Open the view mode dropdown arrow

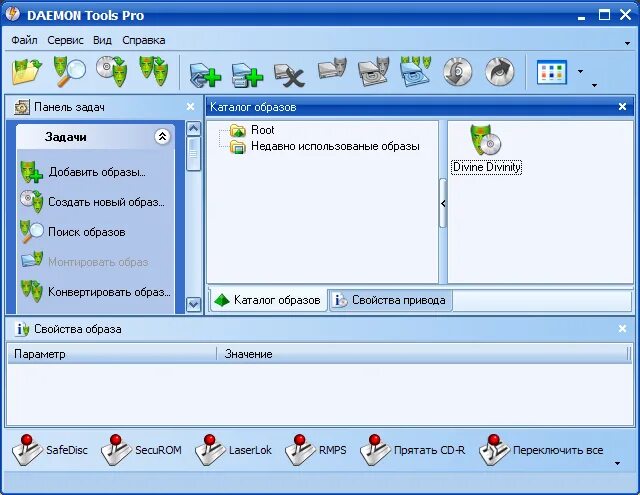(x=580, y=72)
